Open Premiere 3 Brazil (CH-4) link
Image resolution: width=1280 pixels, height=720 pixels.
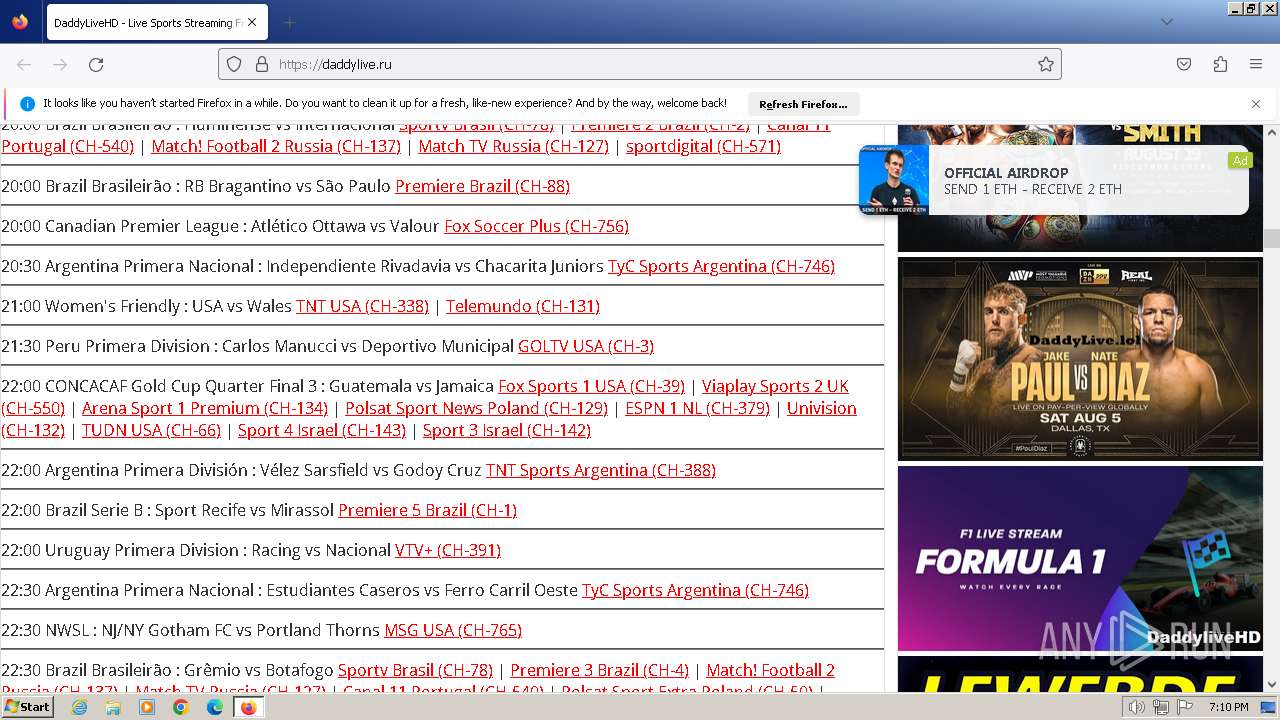(x=599, y=670)
